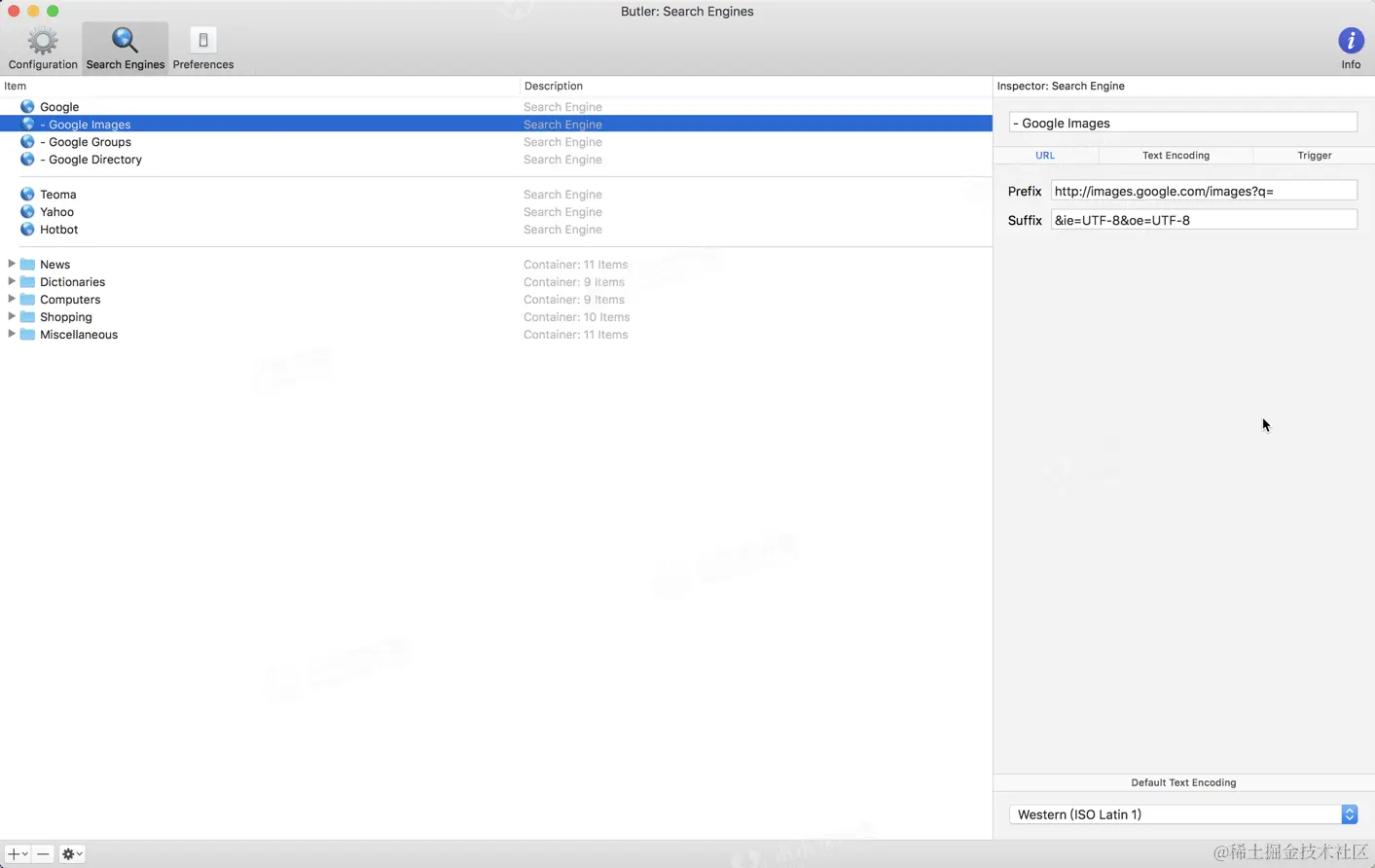Open the Default Text Encoding dropdown
Viewport: 1375px width, 868px height.
click(1183, 814)
